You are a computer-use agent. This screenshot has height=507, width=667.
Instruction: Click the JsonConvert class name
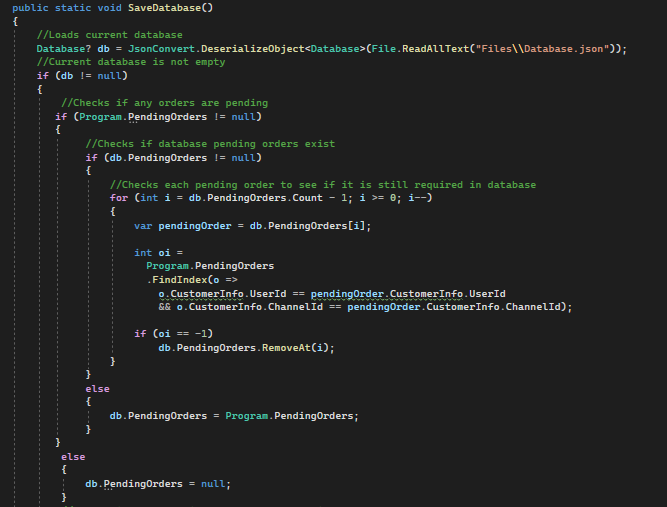161,49
